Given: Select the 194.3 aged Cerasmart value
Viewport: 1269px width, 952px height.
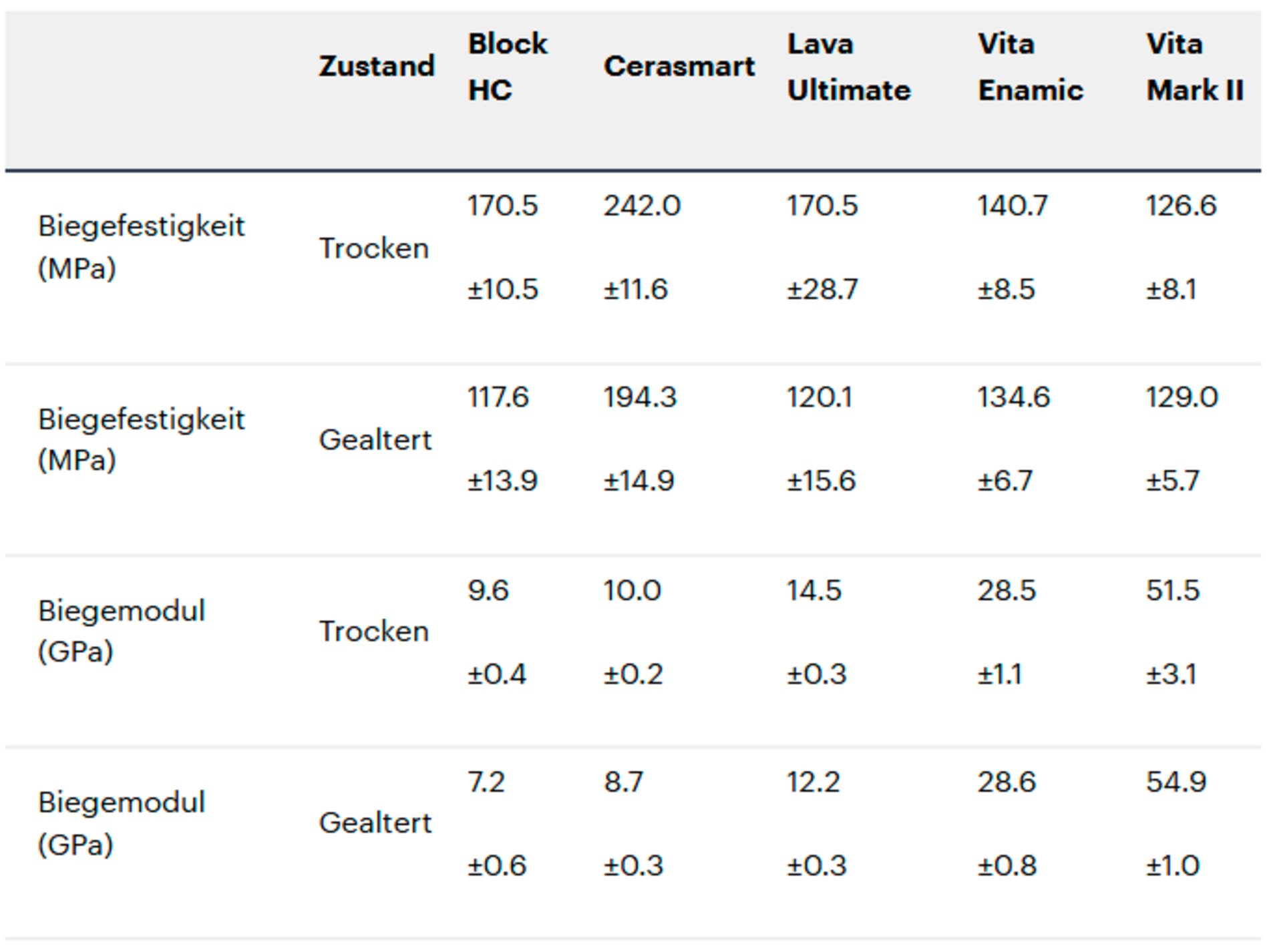Looking at the screenshot, I should 640,397.
